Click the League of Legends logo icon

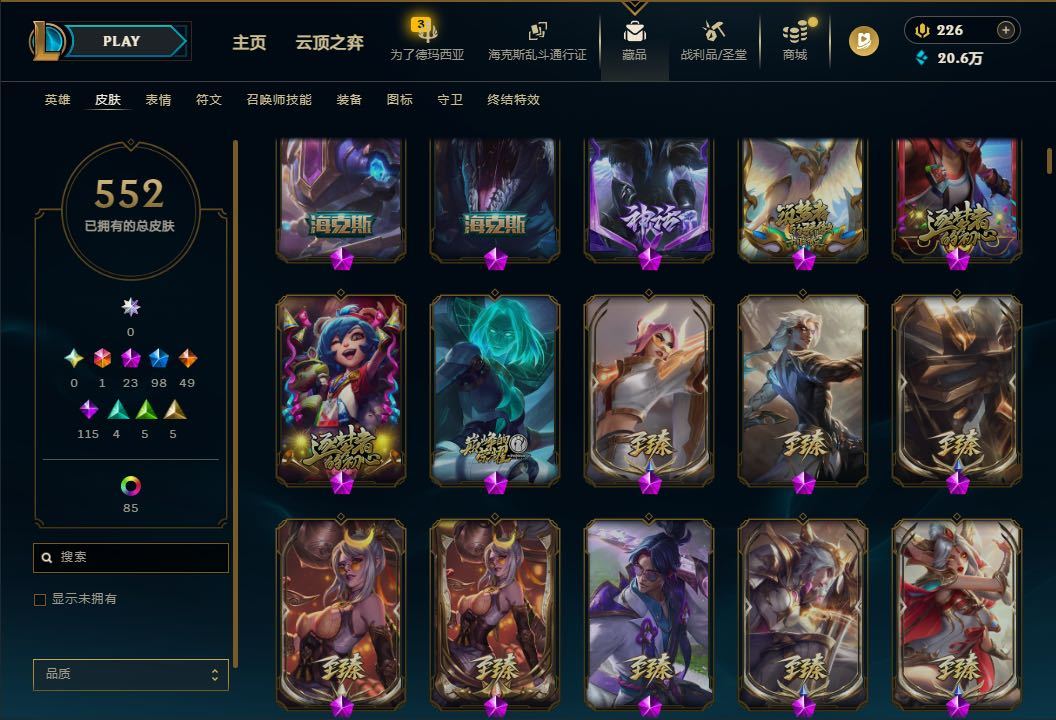[47, 40]
